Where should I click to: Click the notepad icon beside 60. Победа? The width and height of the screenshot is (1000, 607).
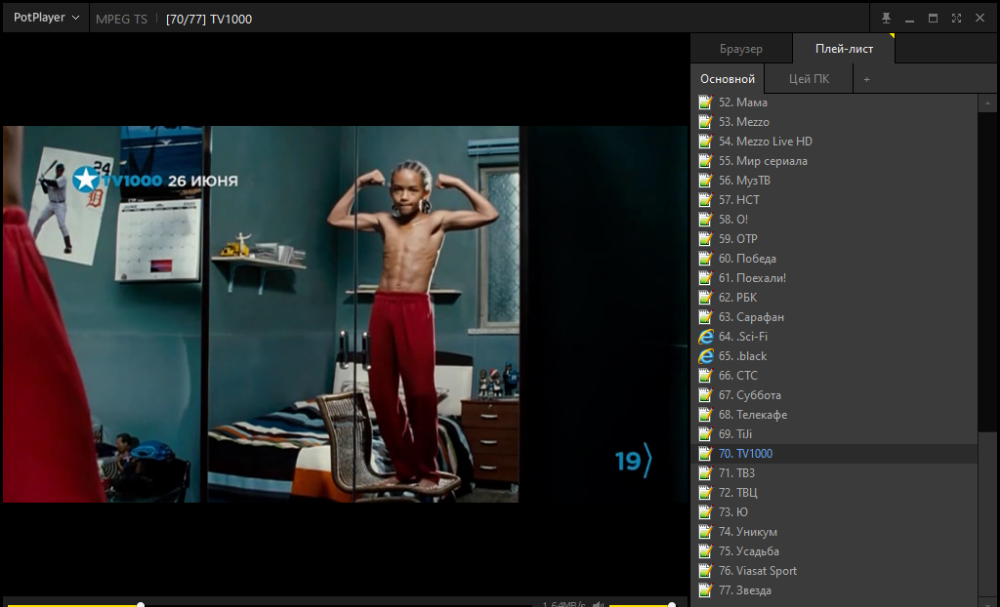point(705,258)
